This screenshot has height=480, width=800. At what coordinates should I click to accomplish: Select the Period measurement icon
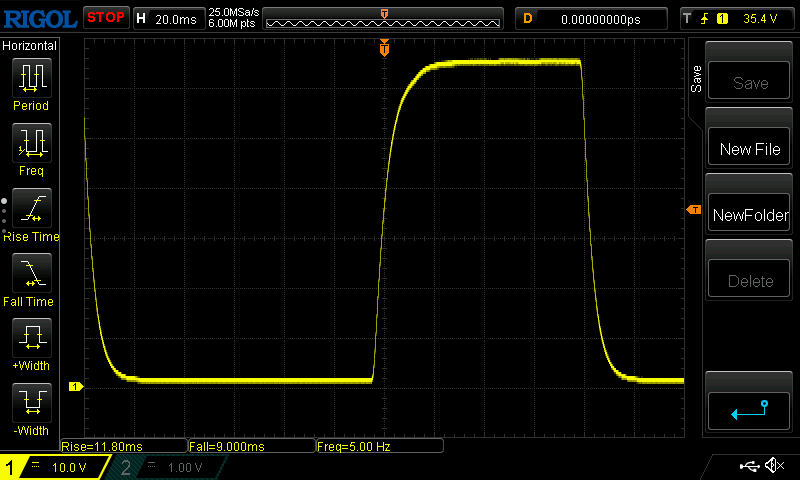[32, 78]
